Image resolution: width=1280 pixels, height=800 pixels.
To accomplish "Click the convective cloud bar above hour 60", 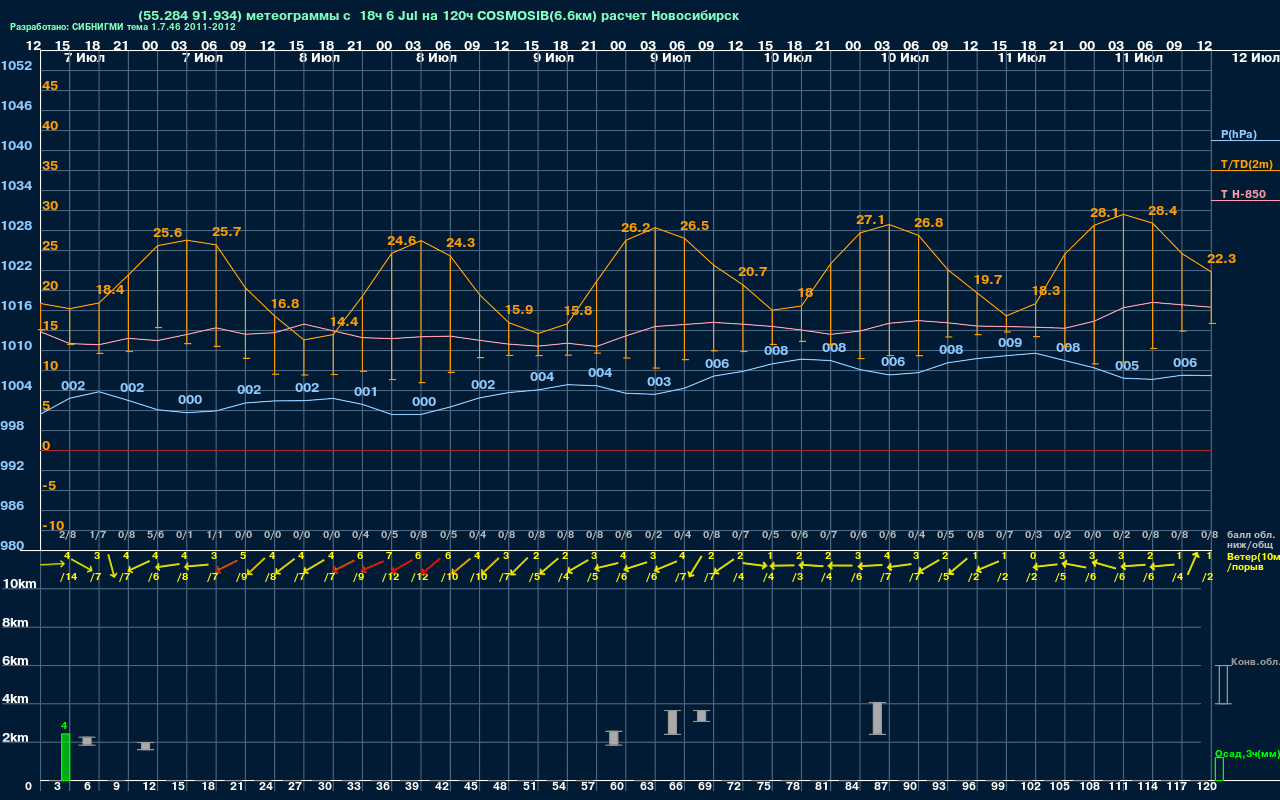I will pyautogui.click(x=614, y=738).
